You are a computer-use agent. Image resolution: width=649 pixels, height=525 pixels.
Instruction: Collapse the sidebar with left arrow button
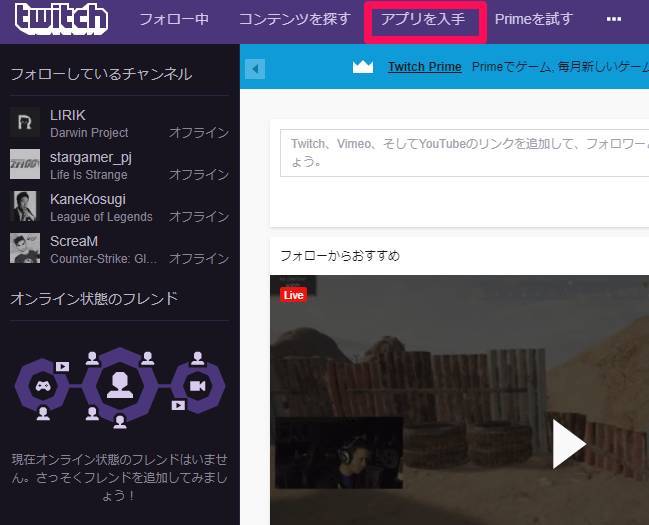point(255,69)
